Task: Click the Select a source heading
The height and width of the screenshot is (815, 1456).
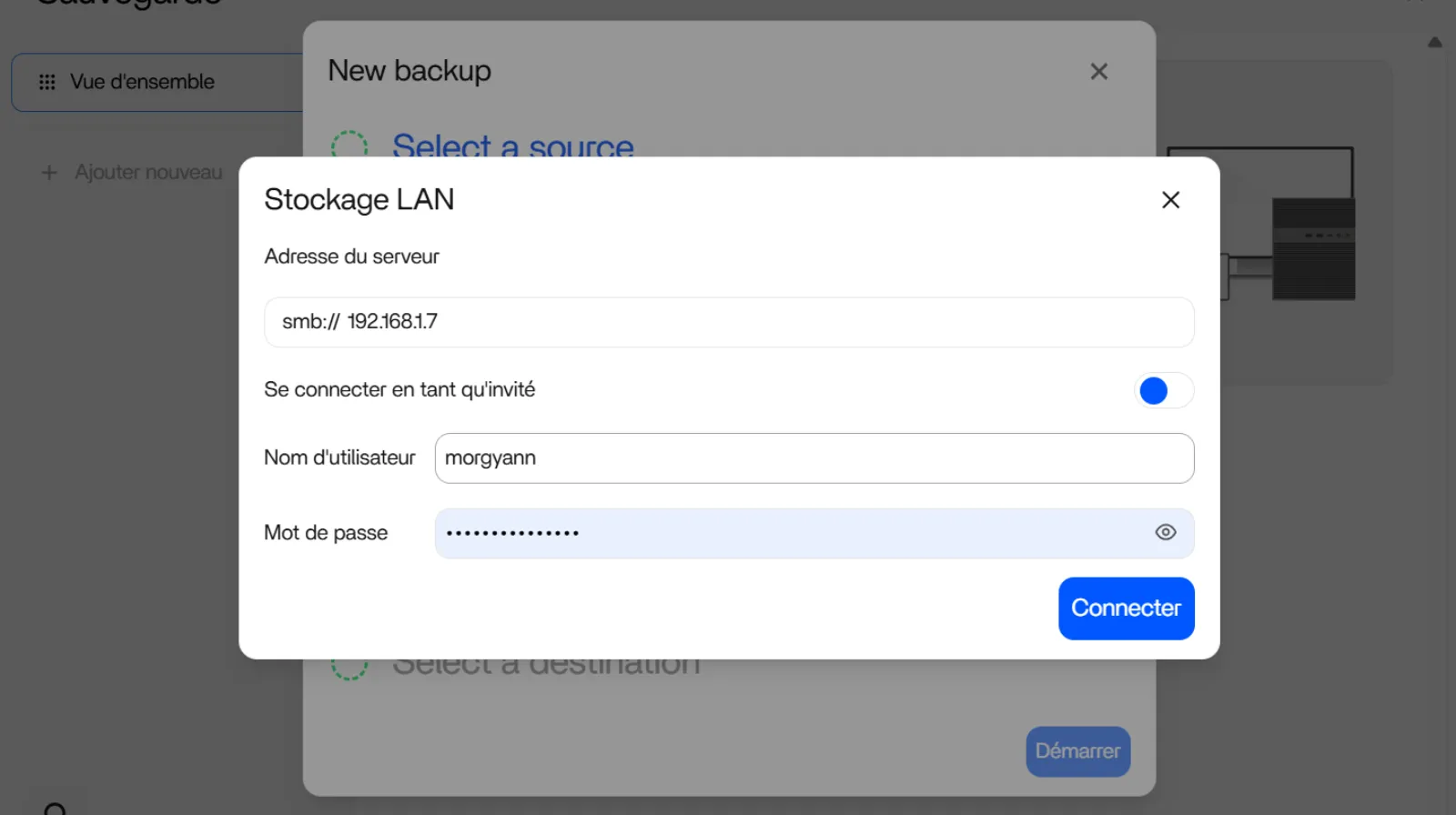Action: click(x=512, y=145)
